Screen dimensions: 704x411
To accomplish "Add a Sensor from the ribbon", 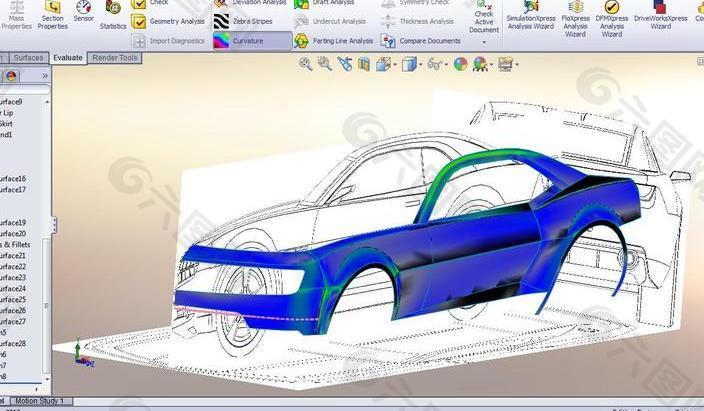I will [84, 13].
